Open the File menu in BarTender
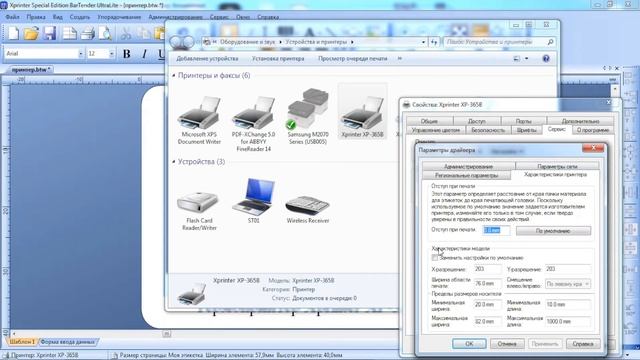The height and width of the screenshot is (360, 640). pyautogui.click(x=12, y=17)
